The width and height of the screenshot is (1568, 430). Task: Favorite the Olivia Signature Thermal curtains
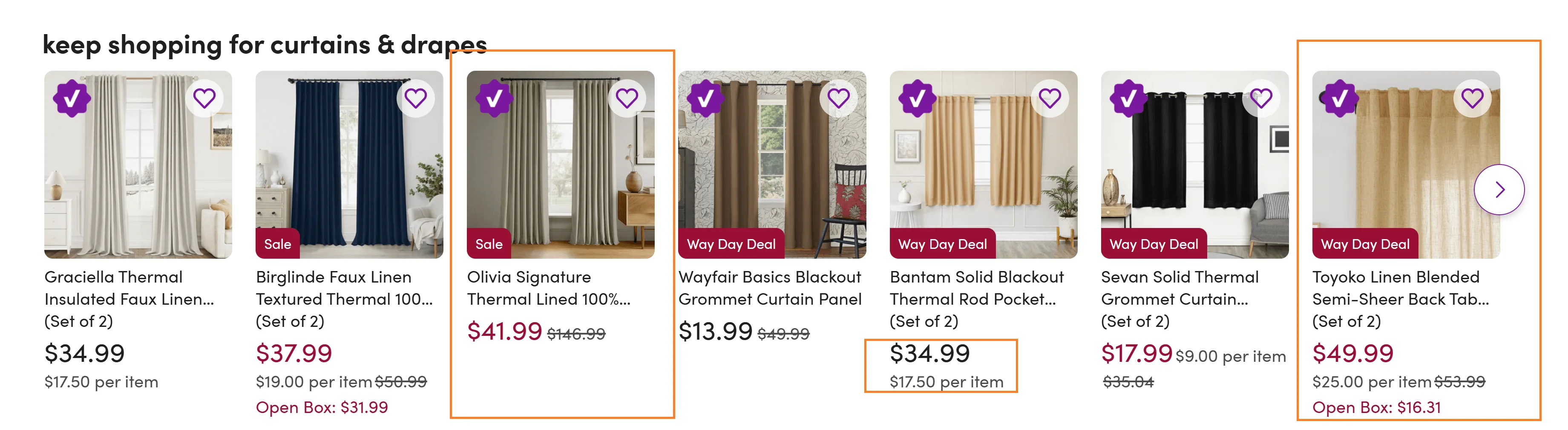627,98
